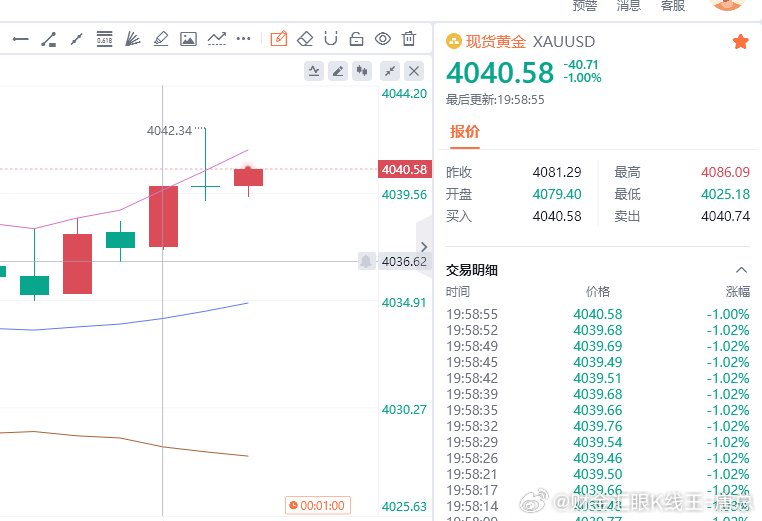Viewport: 762px width, 521px height.
Task: Insert an image onto the chart
Action: click(188, 39)
